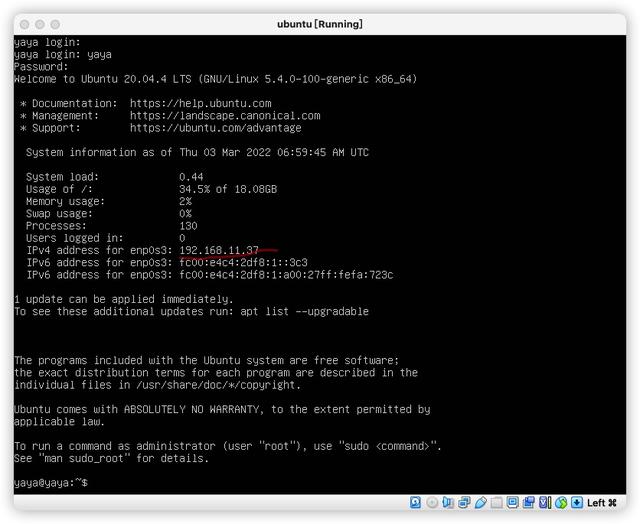640x524 pixels.
Task: Click the shared folders status icon
Action: click(496, 503)
